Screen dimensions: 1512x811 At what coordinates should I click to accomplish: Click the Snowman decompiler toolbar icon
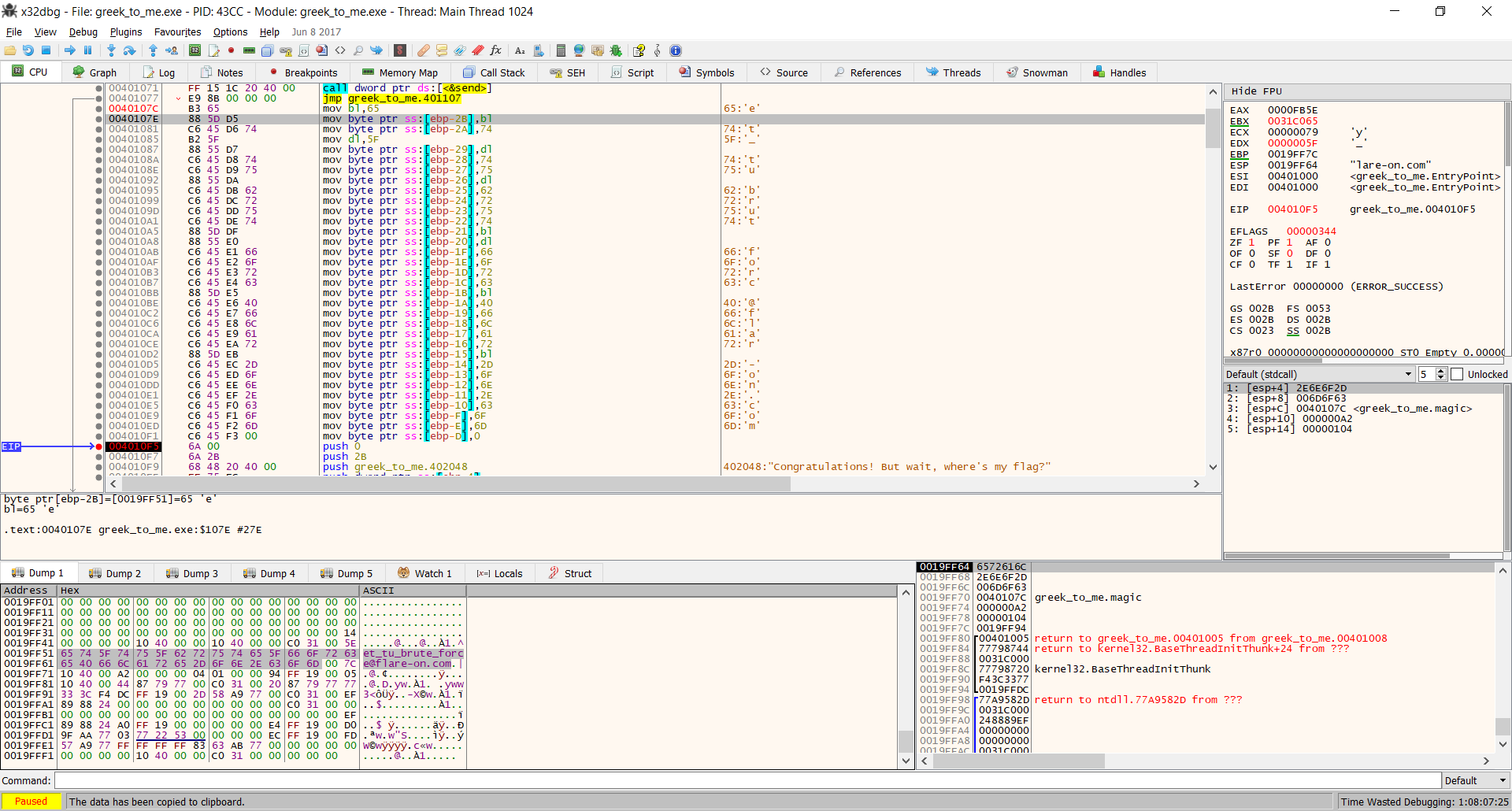tap(1037, 72)
